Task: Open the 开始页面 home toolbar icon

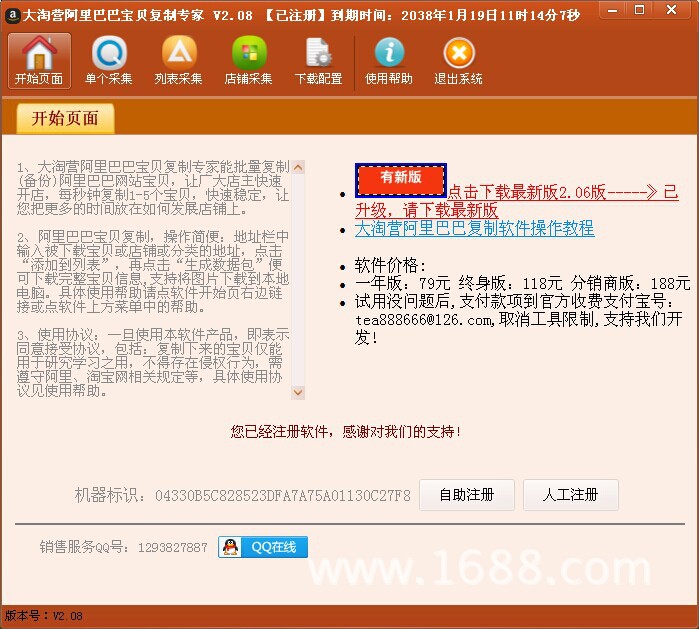Action: pos(39,61)
